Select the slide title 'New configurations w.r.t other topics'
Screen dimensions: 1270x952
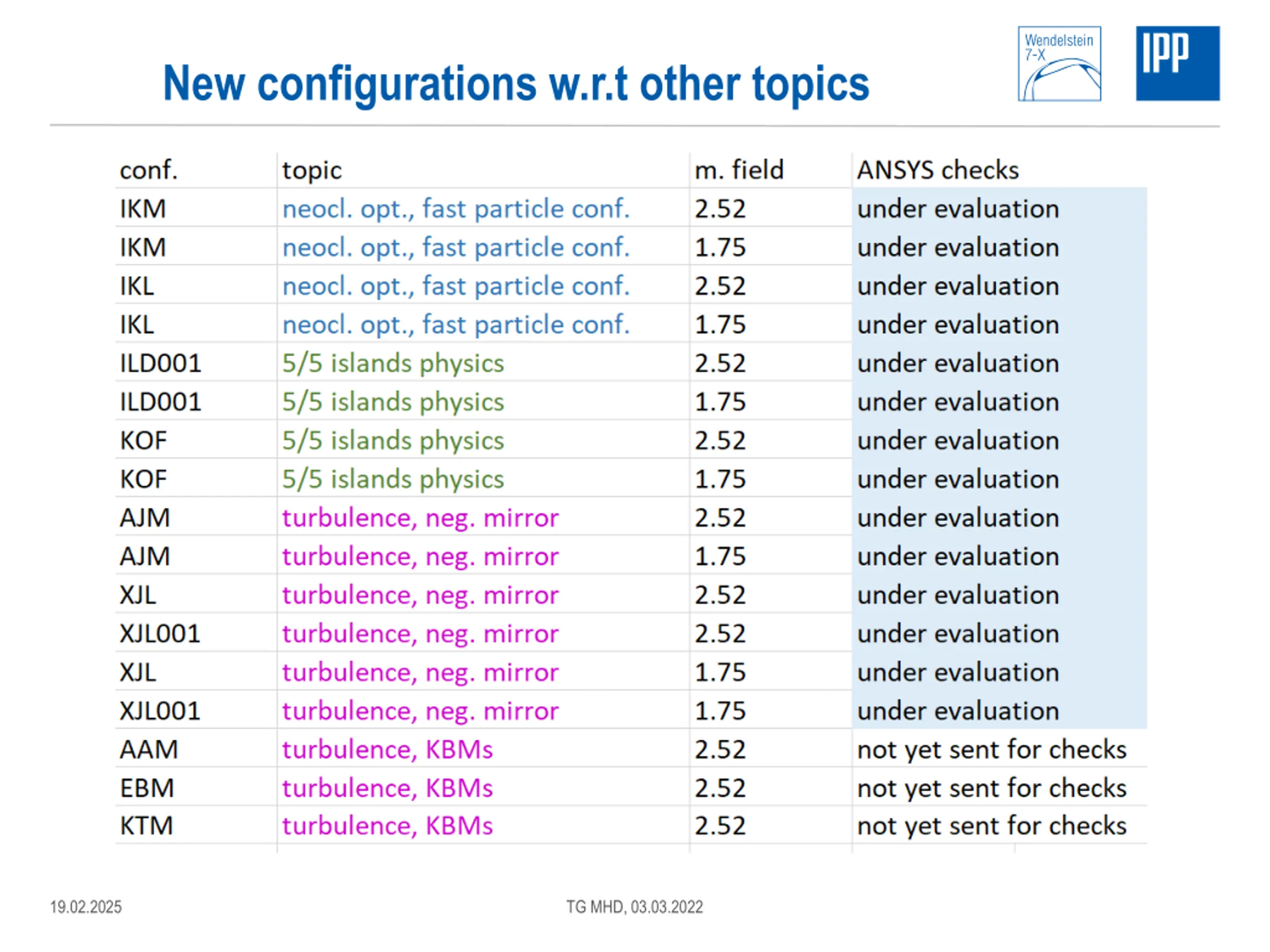click(x=515, y=84)
